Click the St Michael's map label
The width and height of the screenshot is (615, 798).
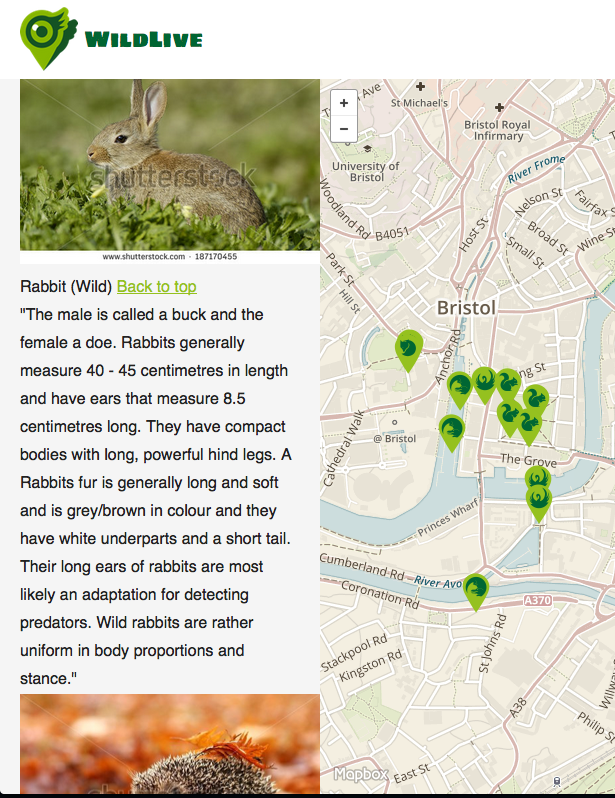[420, 103]
